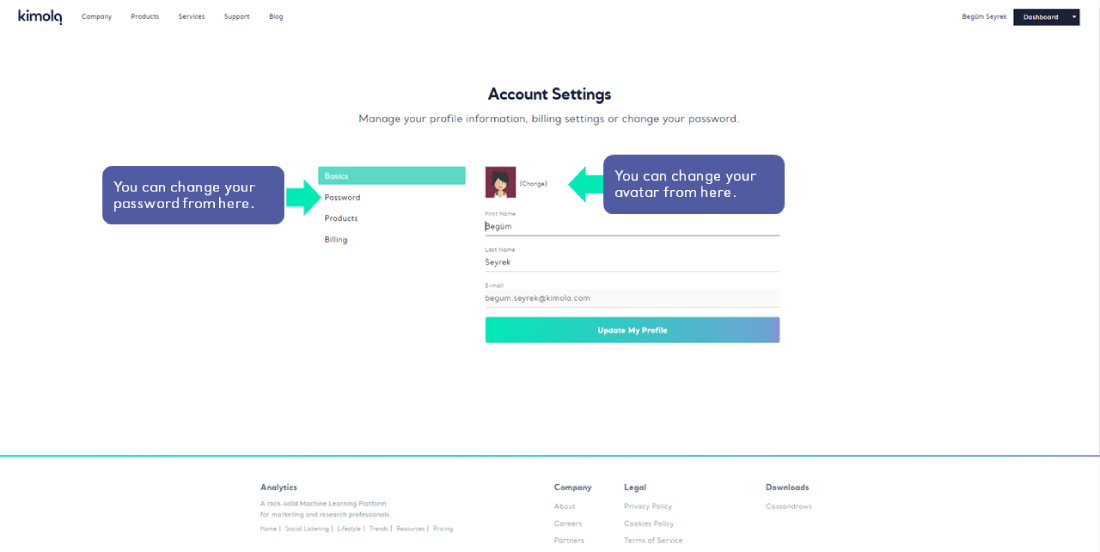The width and height of the screenshot is (1100, 552).
Task: Open the Products menu in navbar
Action: [145, 17]
